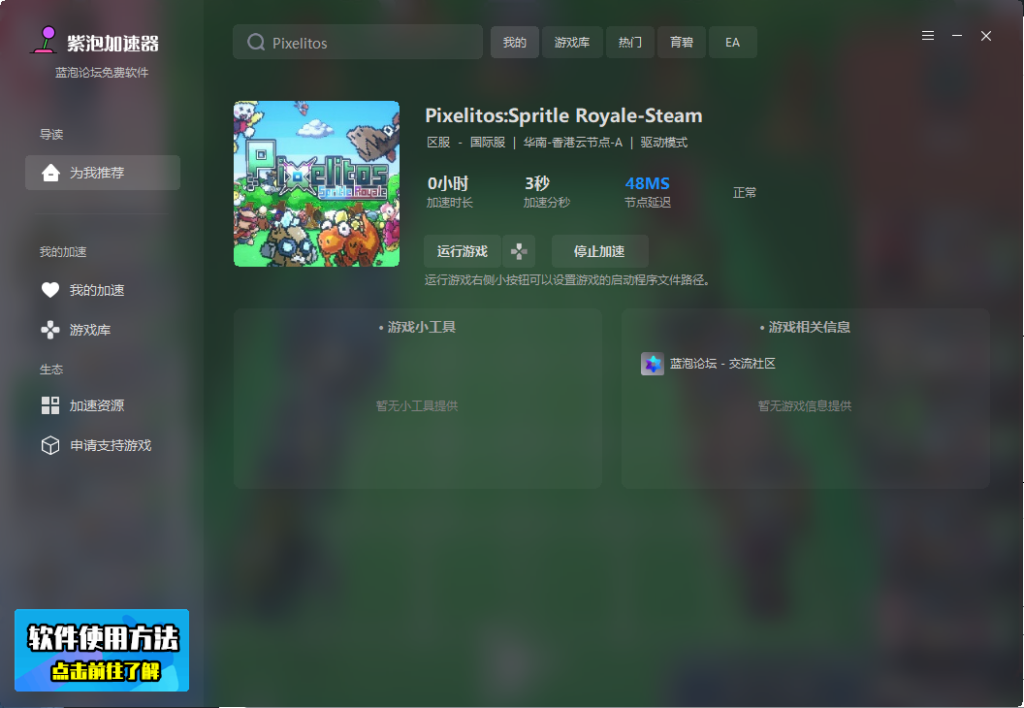Viewport: 1024px width, 708px height.
Task: Click the grid icon beside 加速资源
Action: [50, 406]
